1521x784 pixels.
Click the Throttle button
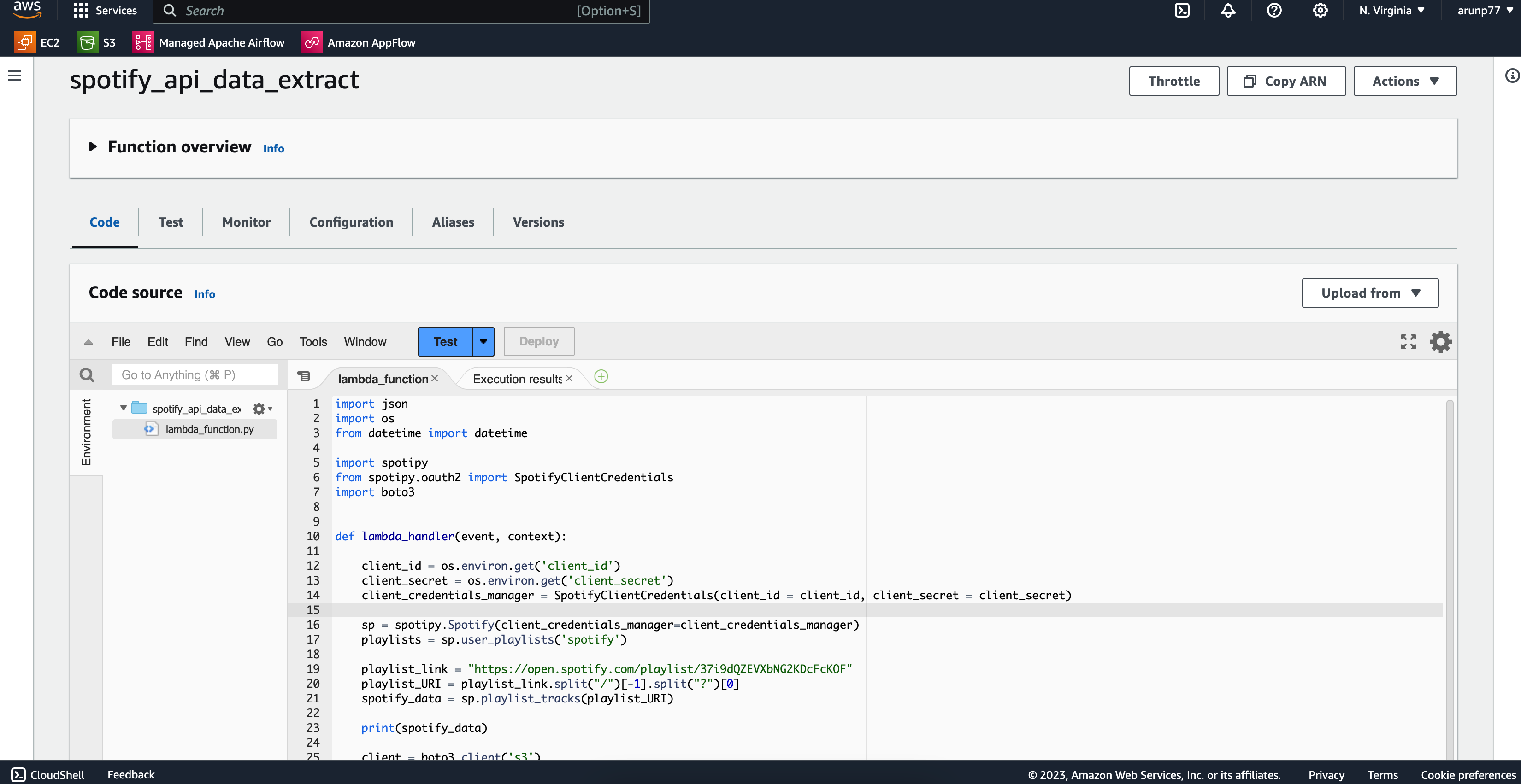click(1174, 80)
